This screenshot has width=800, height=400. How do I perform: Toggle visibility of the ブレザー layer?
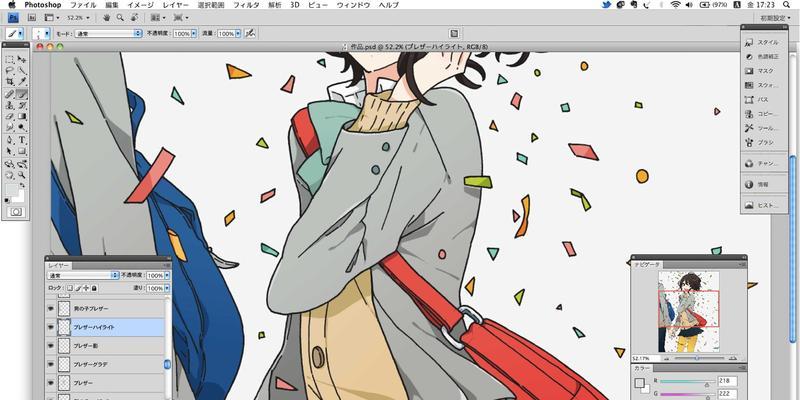pyautogui.click(x=51, y=382)
